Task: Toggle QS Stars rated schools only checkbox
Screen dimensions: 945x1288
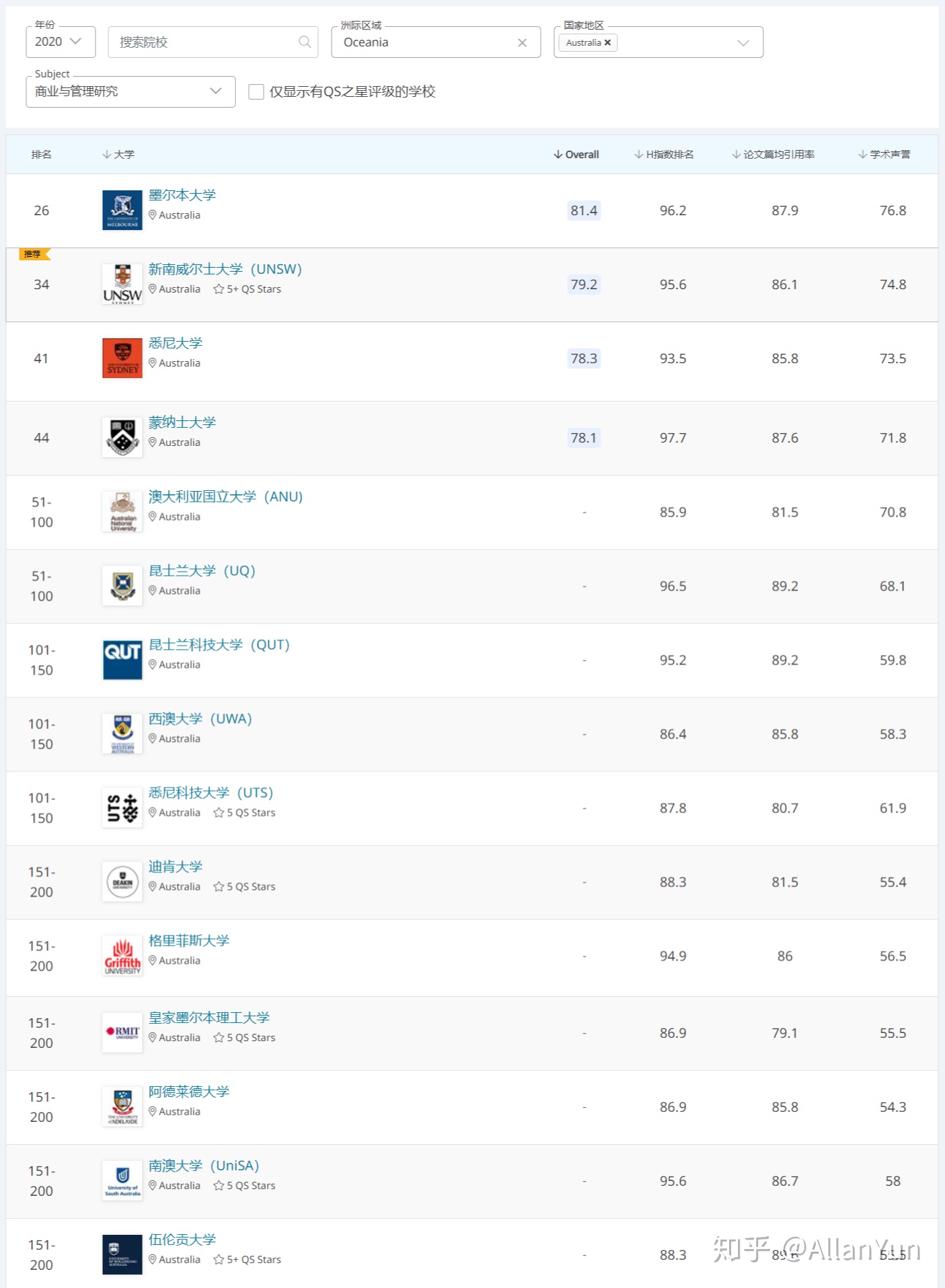Action: pyautogui.click(x=256, y=91)
